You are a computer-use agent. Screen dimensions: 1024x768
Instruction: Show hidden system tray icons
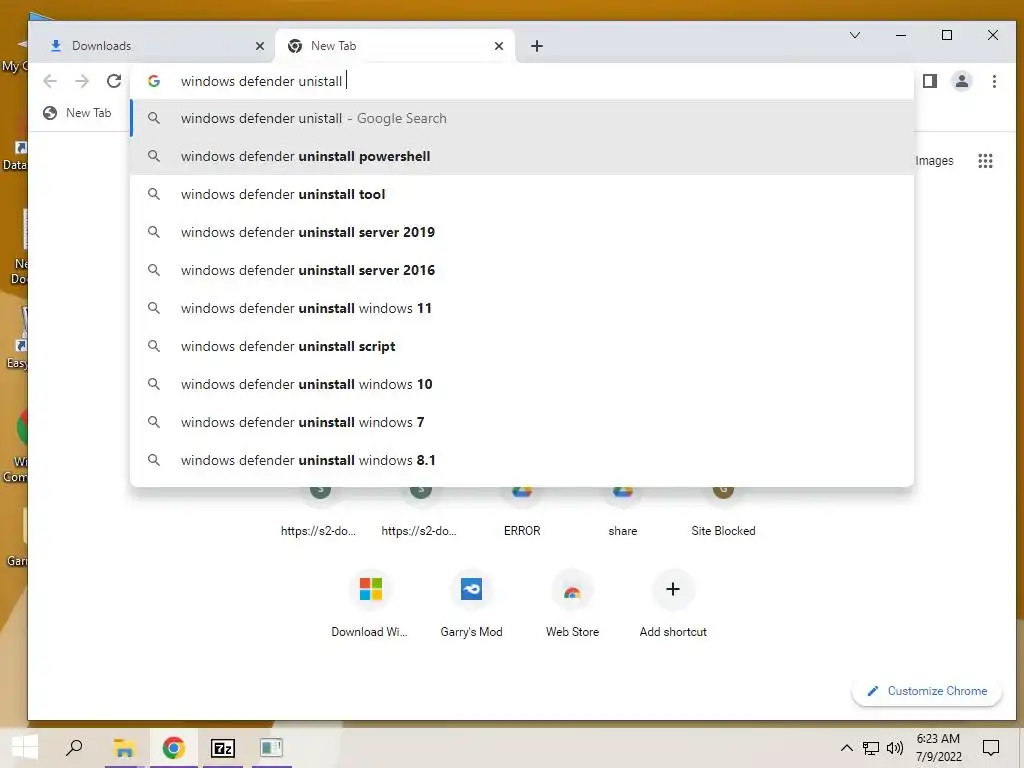tap(846, 748)
